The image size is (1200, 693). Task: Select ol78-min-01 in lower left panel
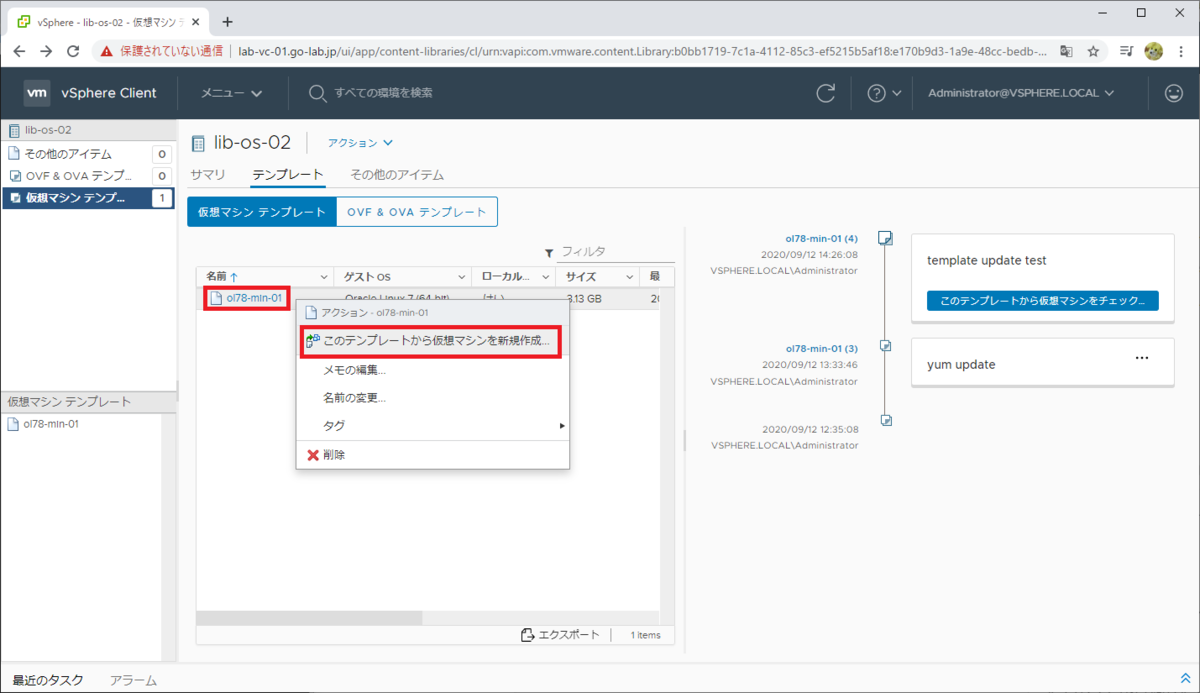point(51,424)
